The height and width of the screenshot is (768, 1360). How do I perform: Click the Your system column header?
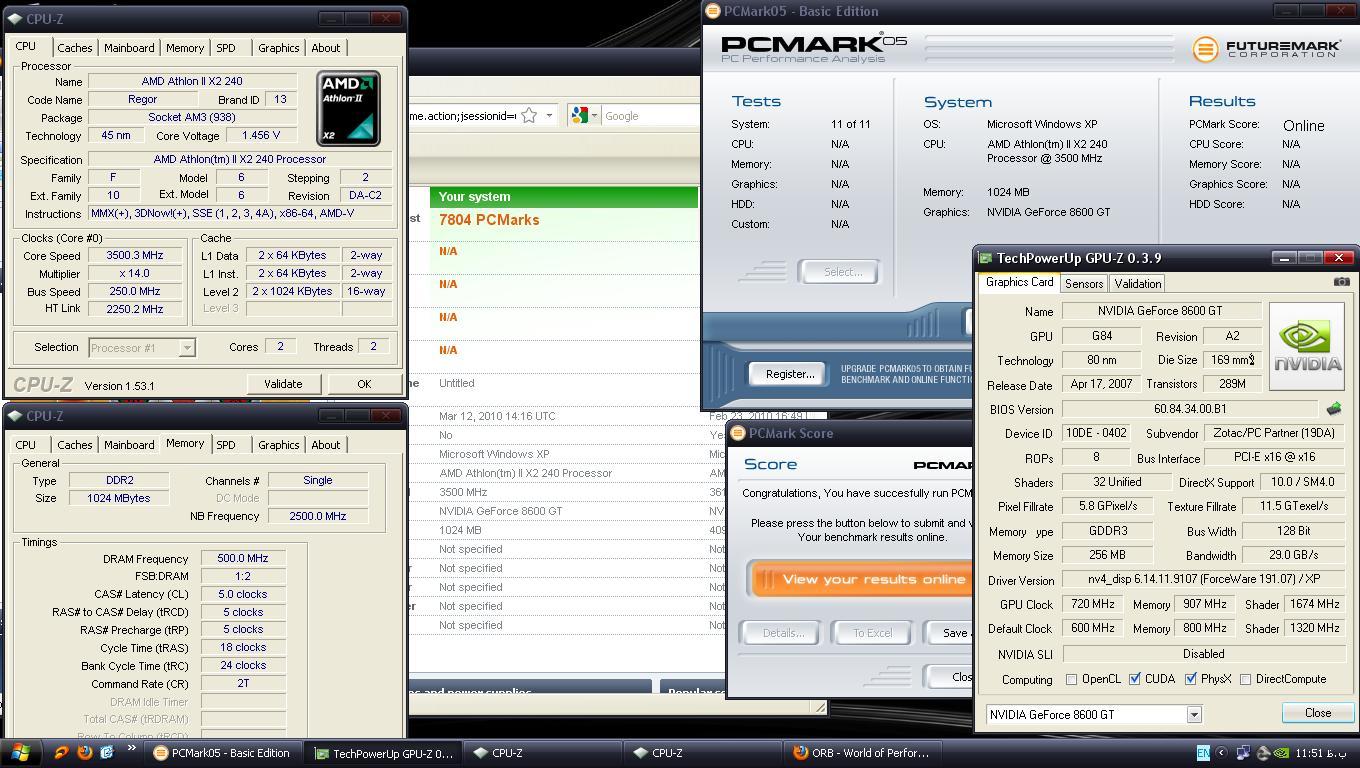tap(564, 197)
